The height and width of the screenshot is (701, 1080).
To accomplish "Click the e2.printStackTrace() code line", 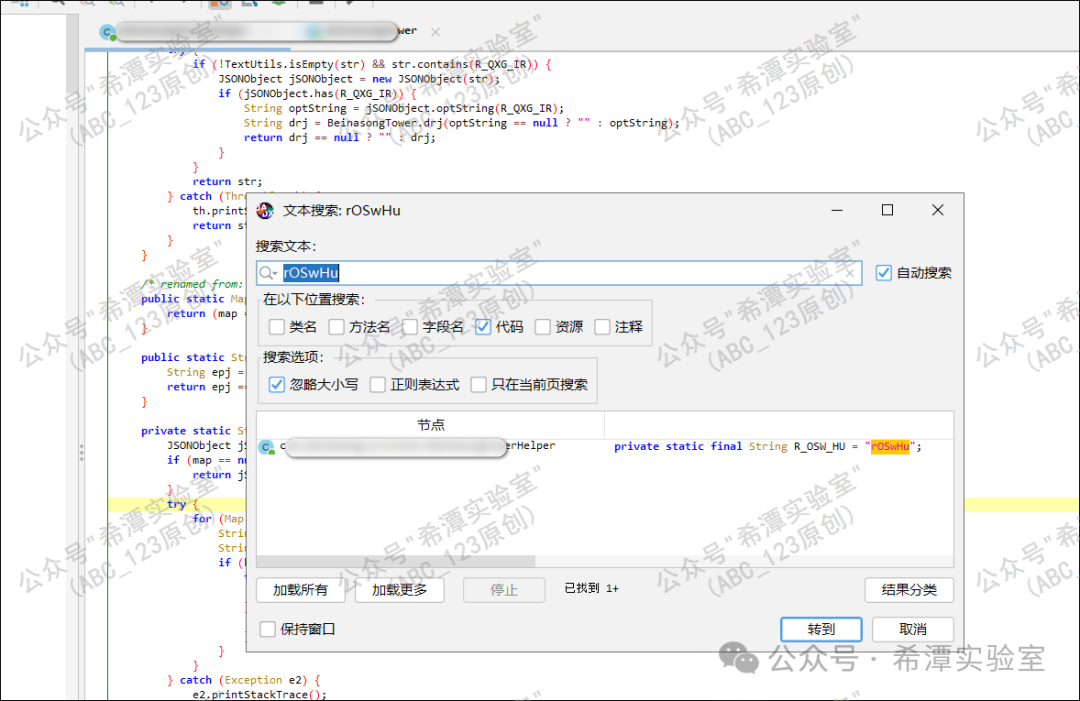I will coord(260,694).
